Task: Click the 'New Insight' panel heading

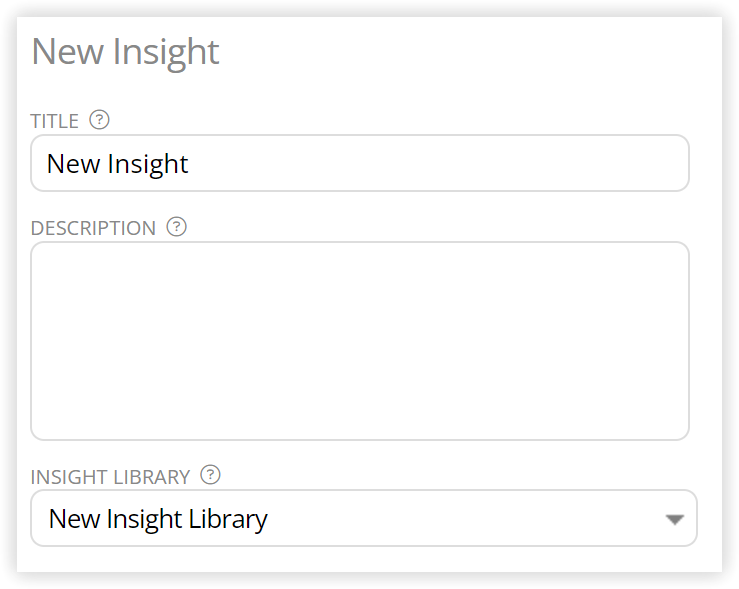Action: tap(125, 53)
